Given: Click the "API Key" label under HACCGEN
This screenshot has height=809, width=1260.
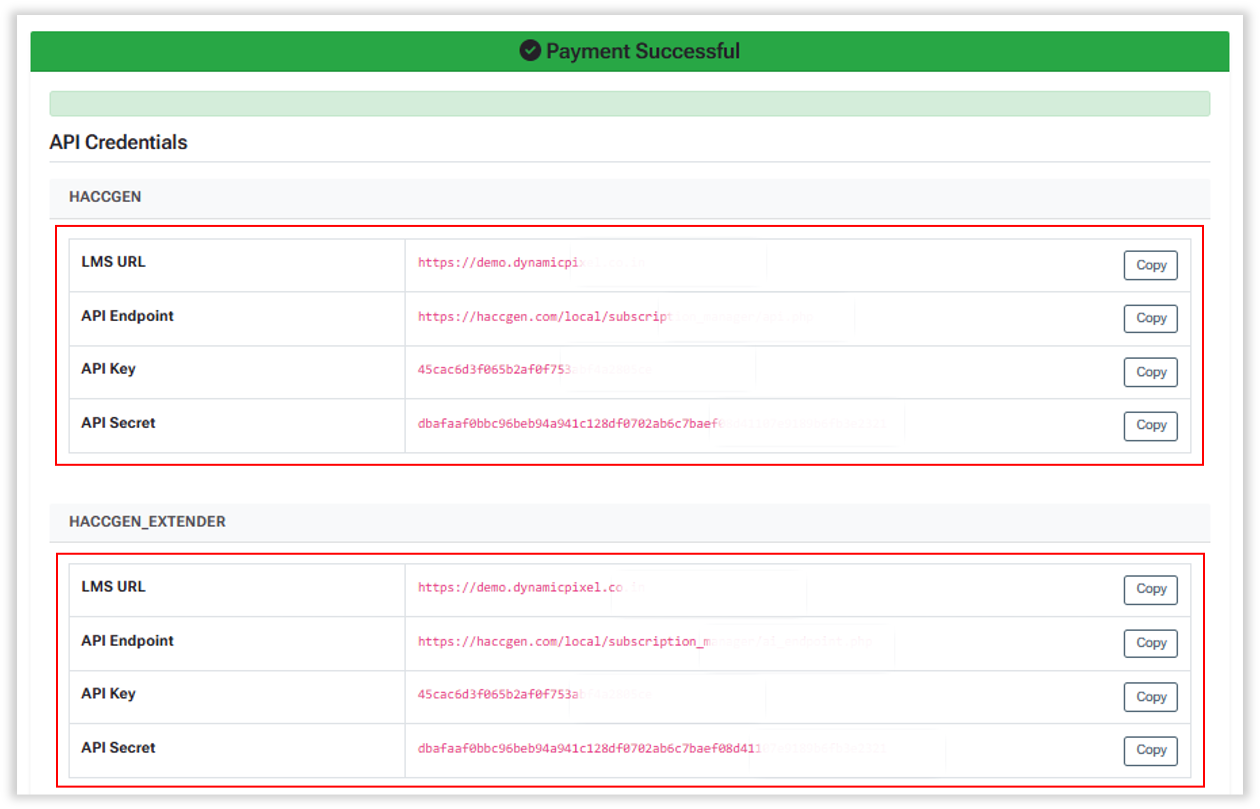Looking at the screenshot, I should tap(108, 369).
